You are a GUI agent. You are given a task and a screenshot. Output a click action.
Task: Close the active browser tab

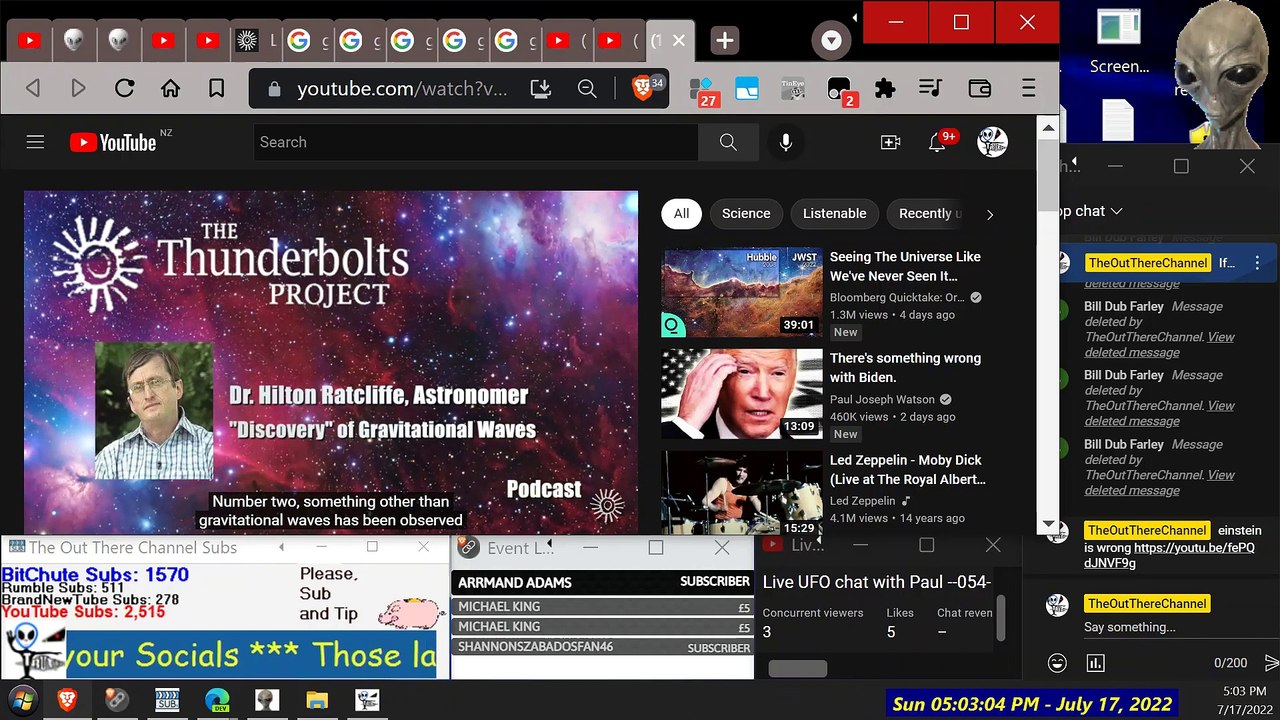(x=678, y=41)
